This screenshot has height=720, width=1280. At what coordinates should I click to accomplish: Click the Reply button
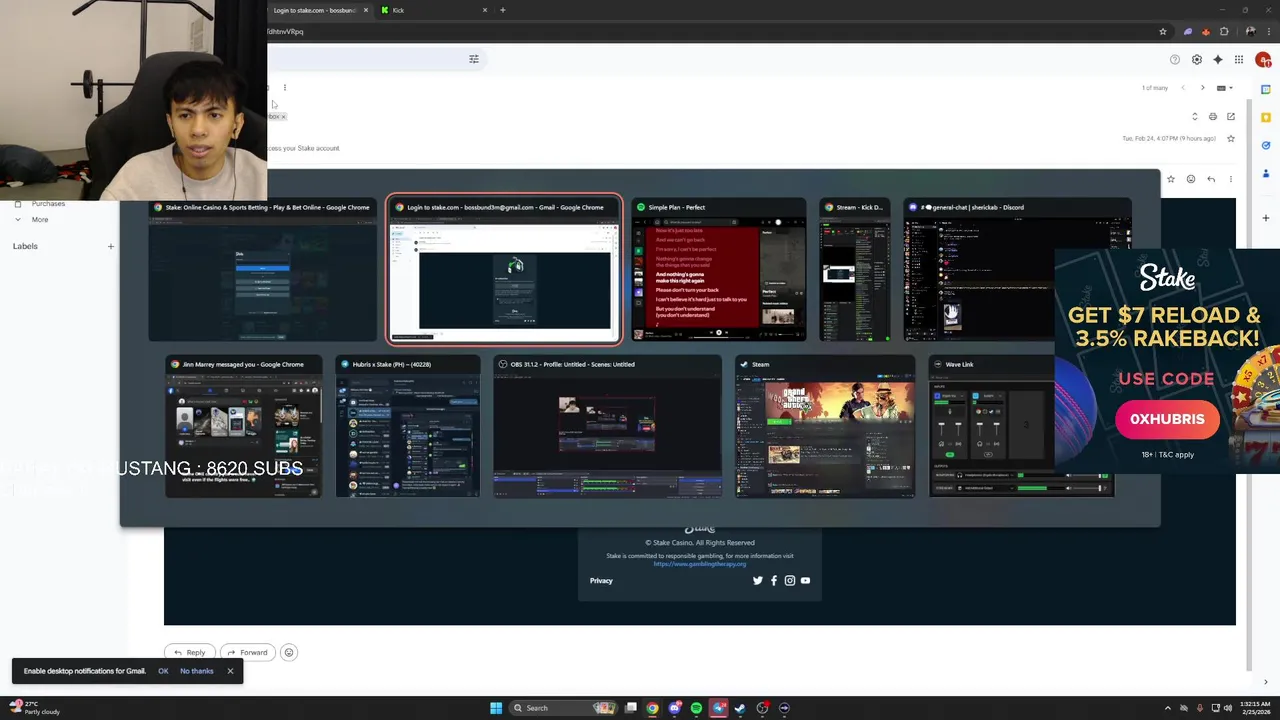coord(189,653)
